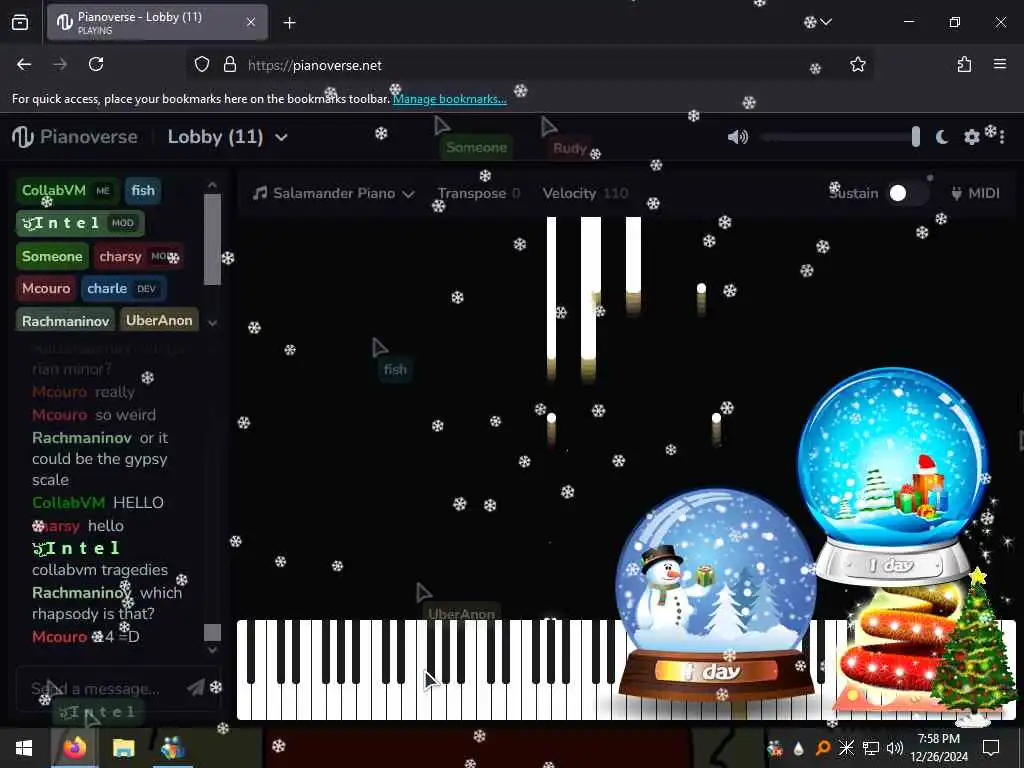1024x768 pixels.
Task: Click the charsy user tag
Action: 138,256
